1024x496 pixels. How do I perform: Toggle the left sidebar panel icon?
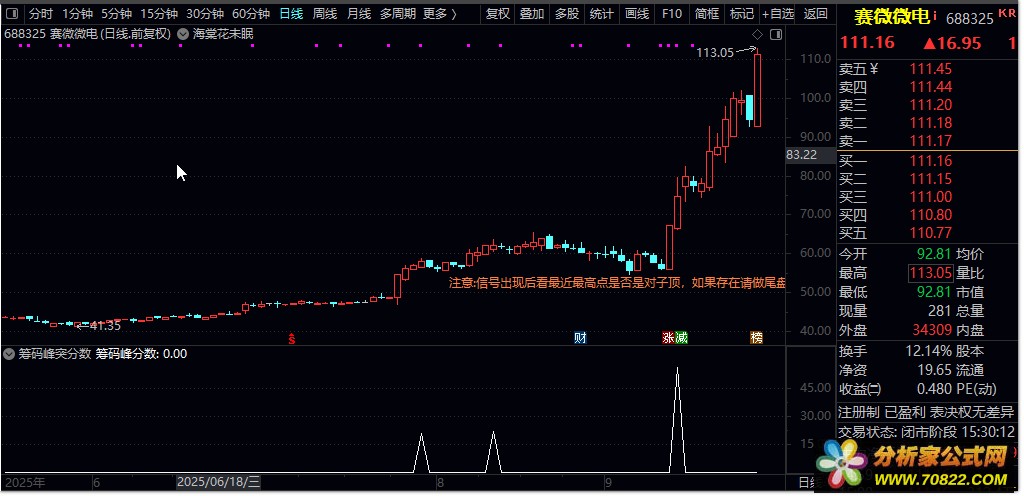tap(14, 13)
